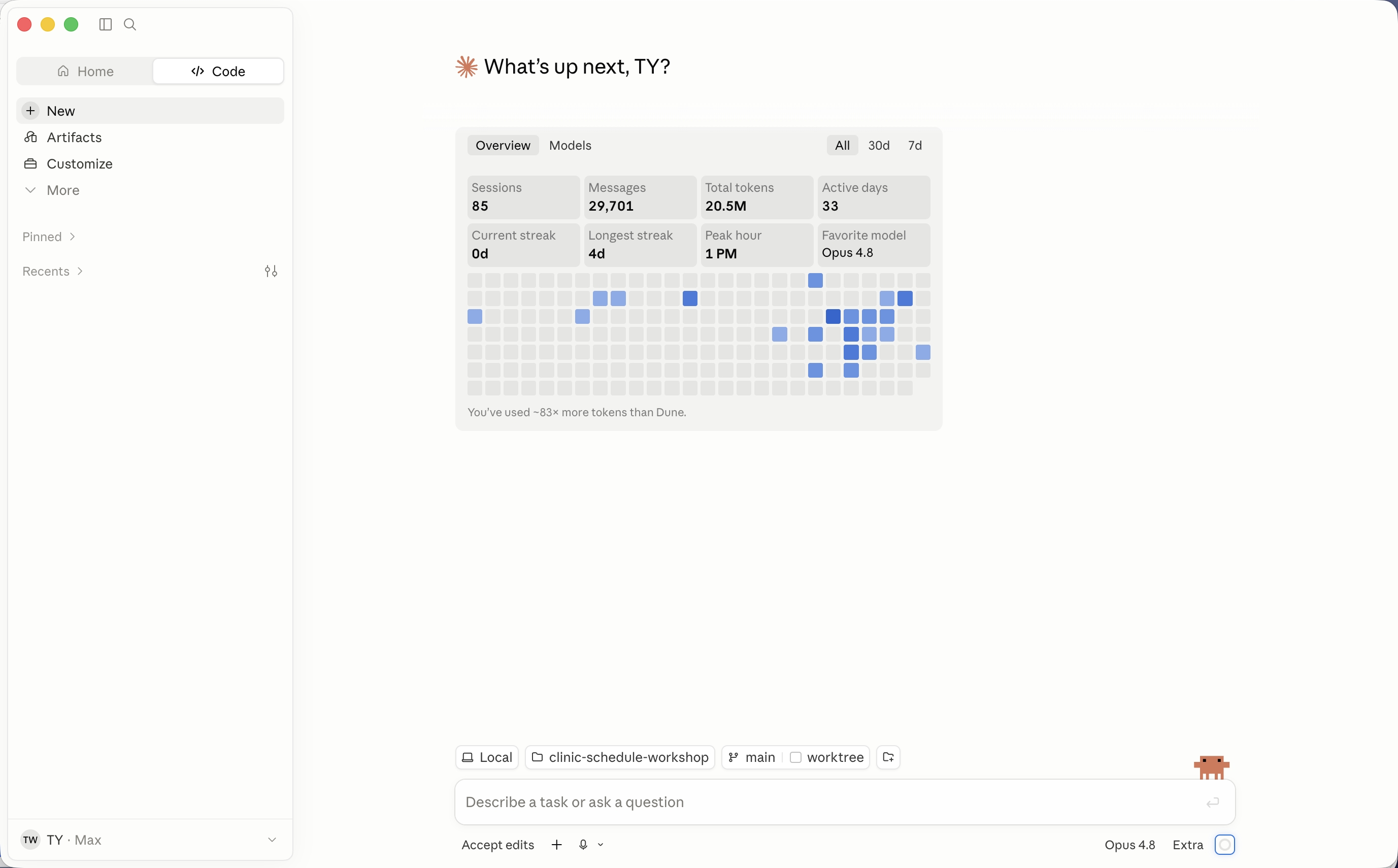Click the Accept edits button
Image resolution: width=1398 pixels, height=868 pixels.
pos(498,845)
